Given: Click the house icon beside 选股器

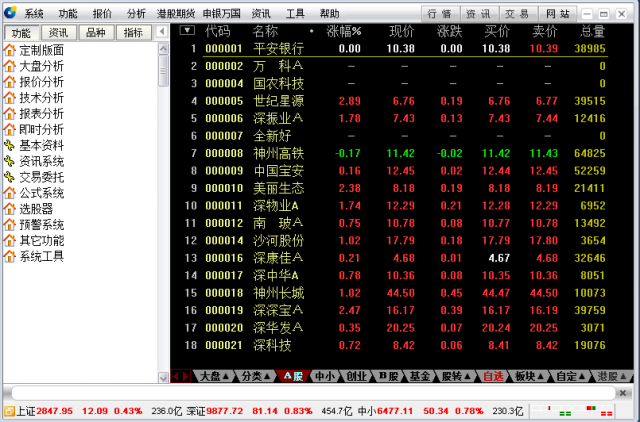Looking at the screenshot, I should click(10, 209).
